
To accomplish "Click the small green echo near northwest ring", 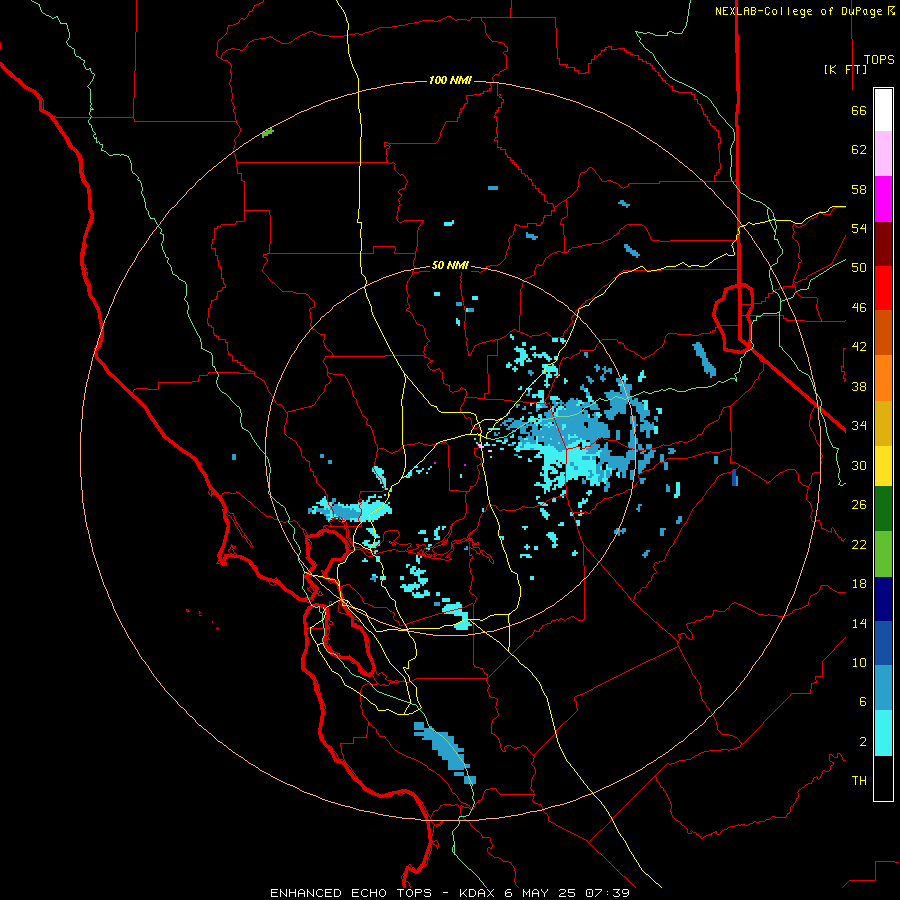I will (x=267, y=133).
